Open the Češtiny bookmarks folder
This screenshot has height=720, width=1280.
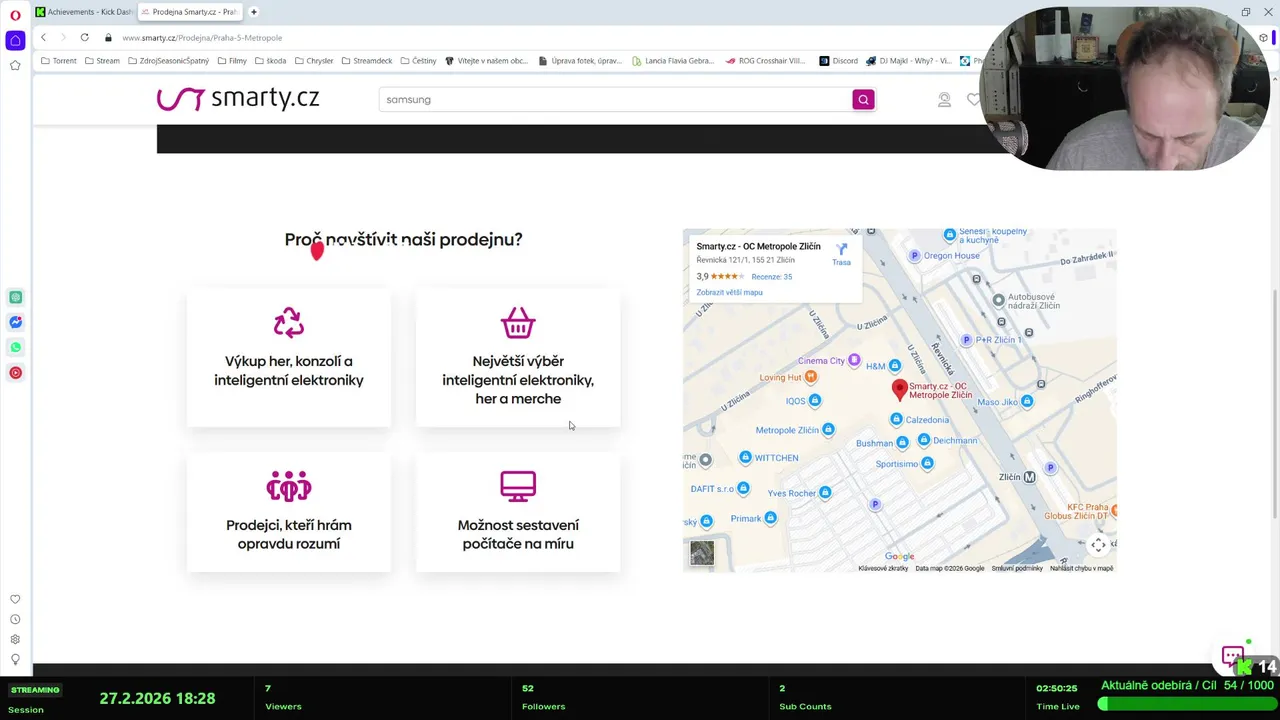tap(418, 61)
